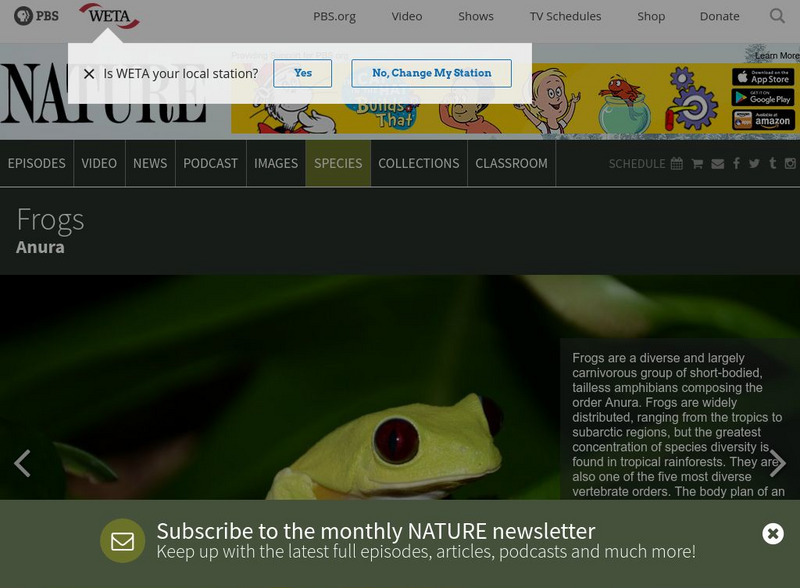Open the Instagram icon
The height and width of the screenshot is (588, 800).
pos(790,163)
